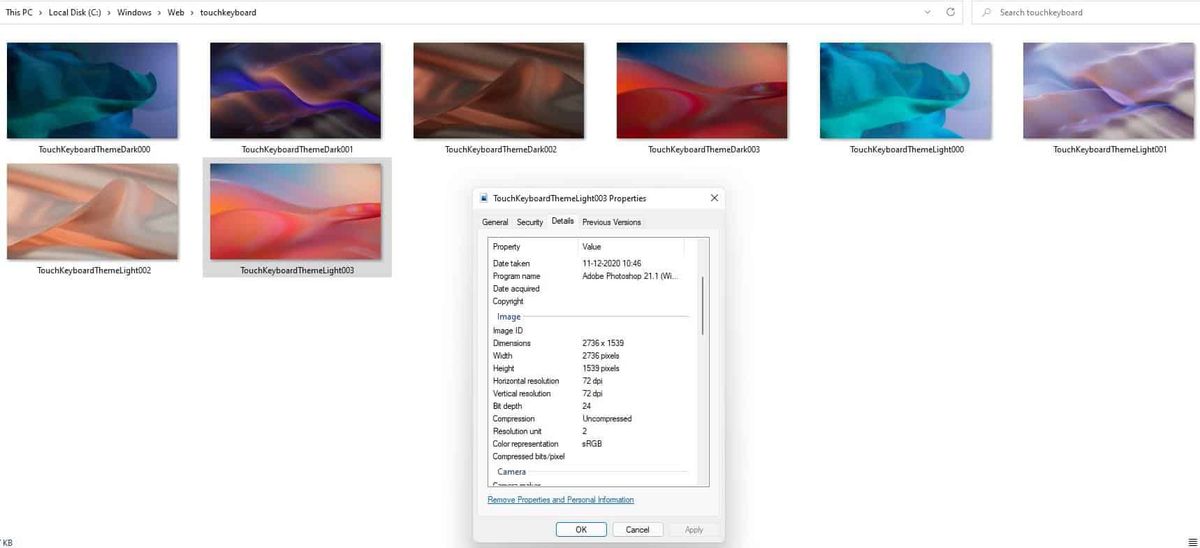Select TouchKeyboardThemeDark001 thumbnail
1200x548 pixels.
click(295, 90)
